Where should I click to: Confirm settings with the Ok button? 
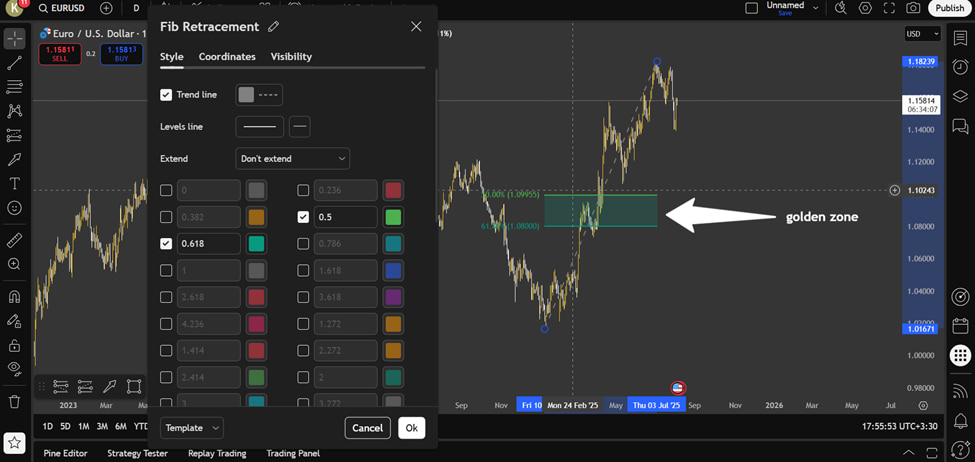(412, 428)
